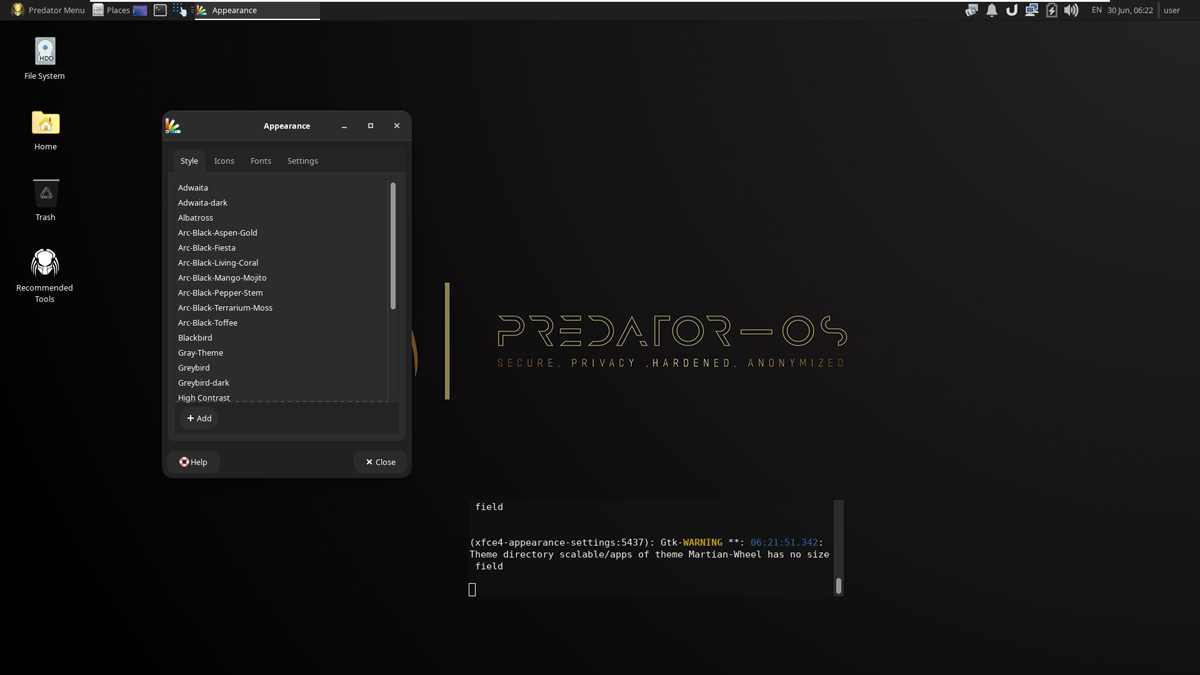The image size is (1200, 675).
Task: Click the battery power manager icon
Action: (x=1052, y=10)
